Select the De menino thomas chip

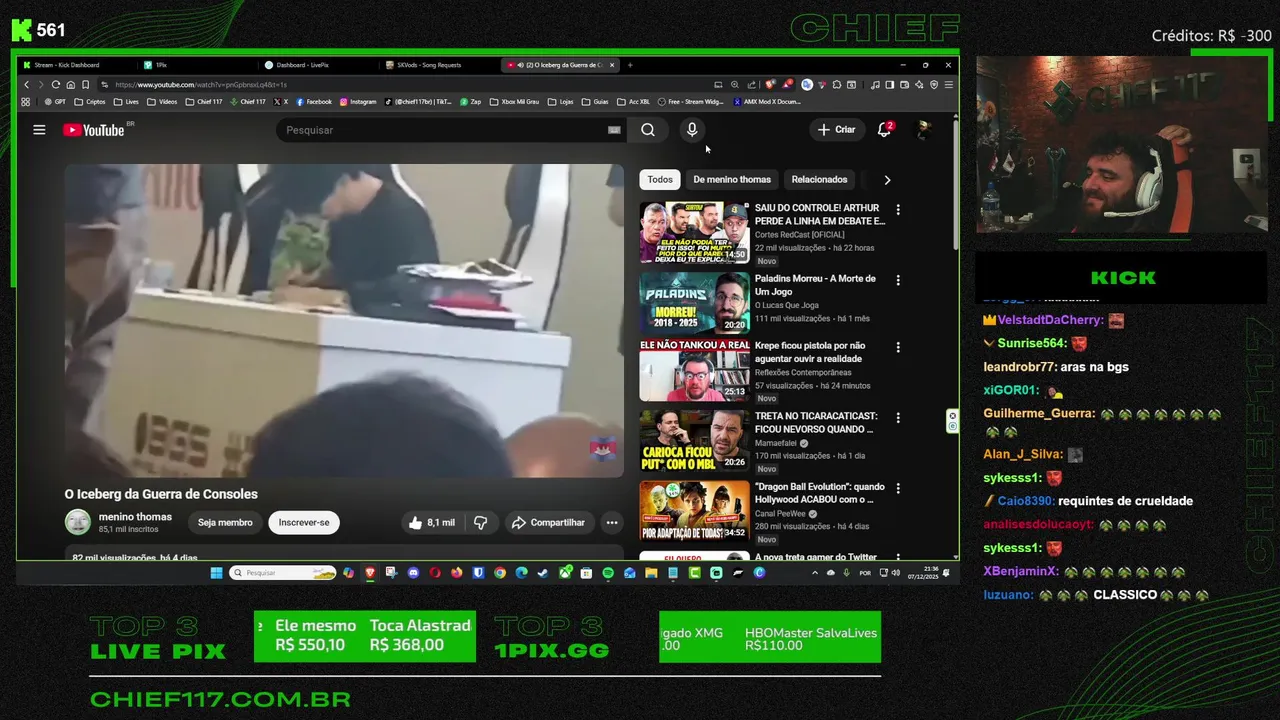[x=732, y=180]
